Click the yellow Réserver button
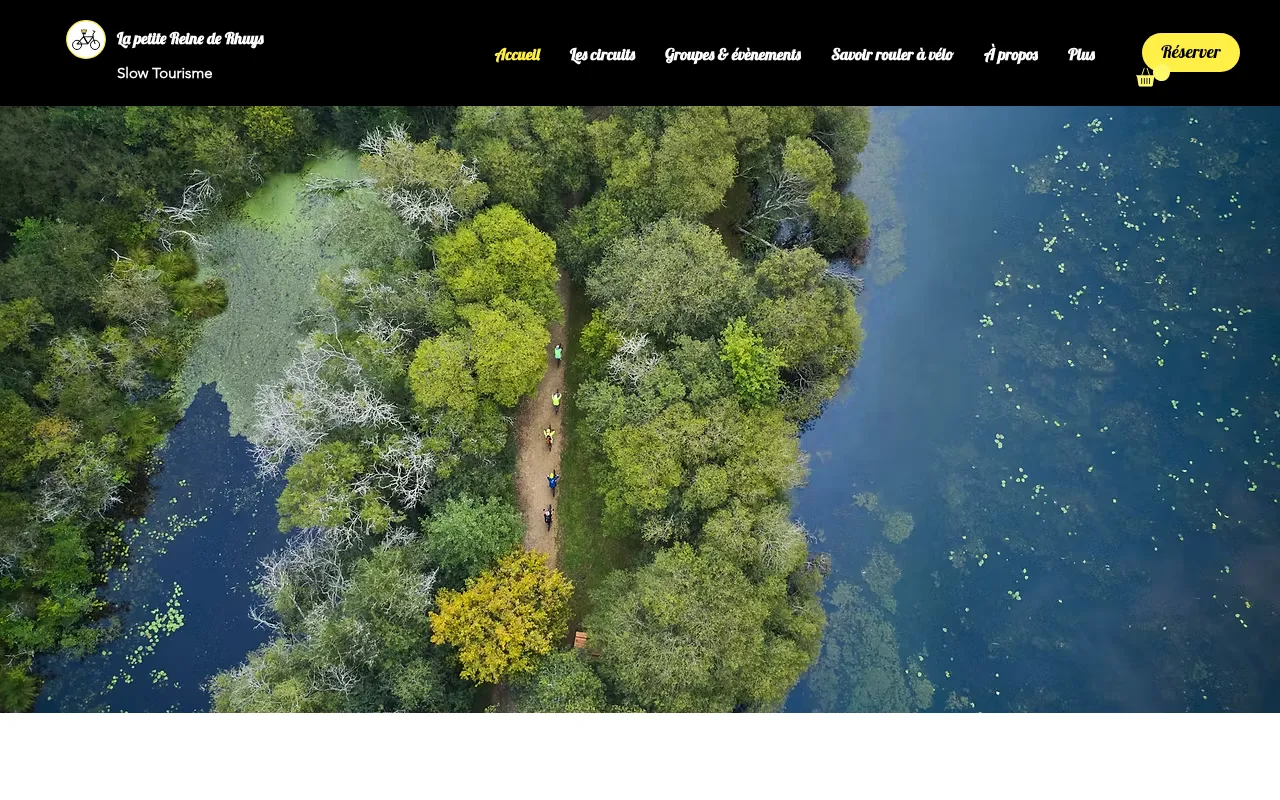The width and height of the screenshot is (1280, 800). [x=1191, y=52]
